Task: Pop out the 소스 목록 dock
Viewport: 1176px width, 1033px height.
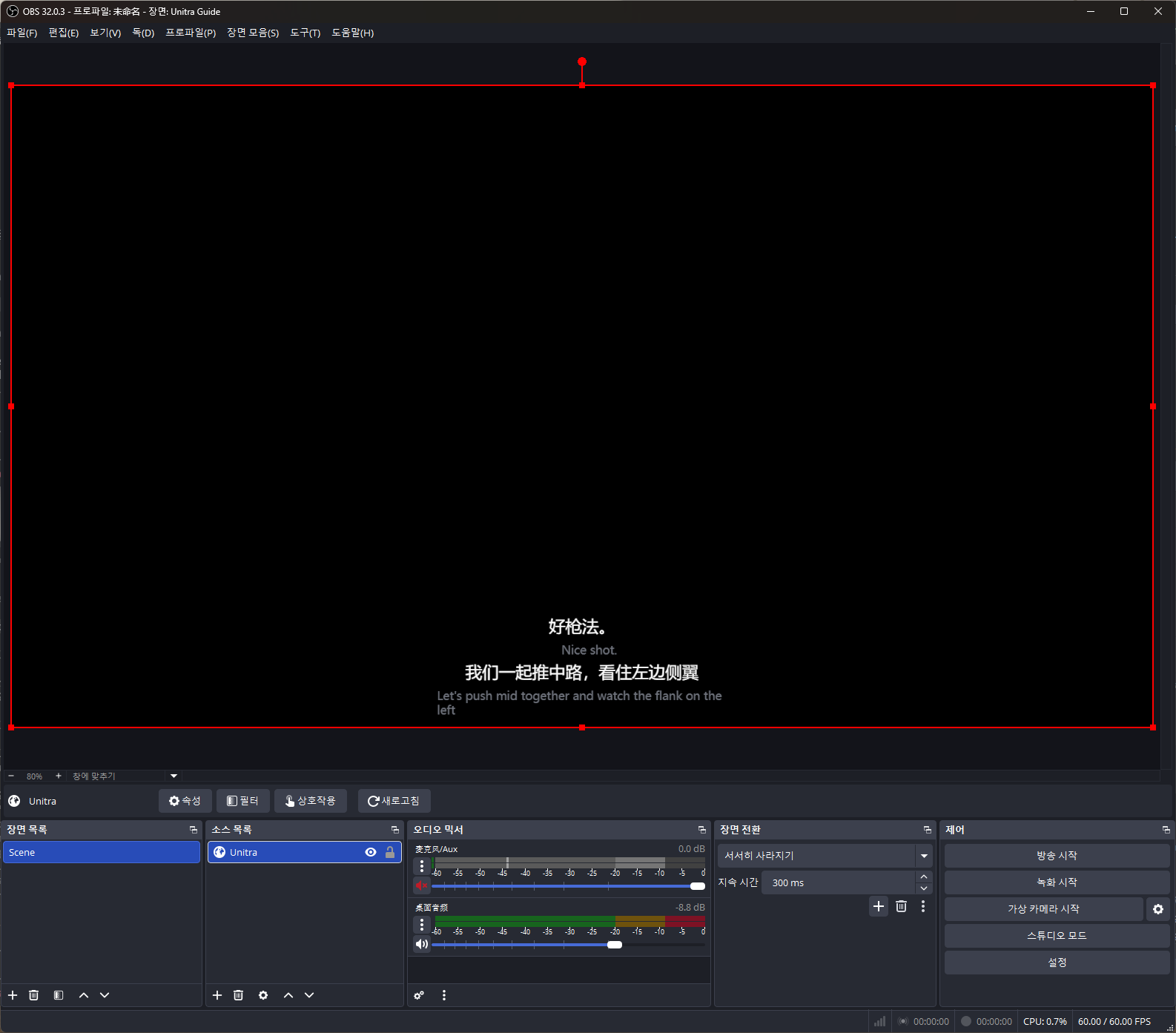Action: [x=395, y=830]
